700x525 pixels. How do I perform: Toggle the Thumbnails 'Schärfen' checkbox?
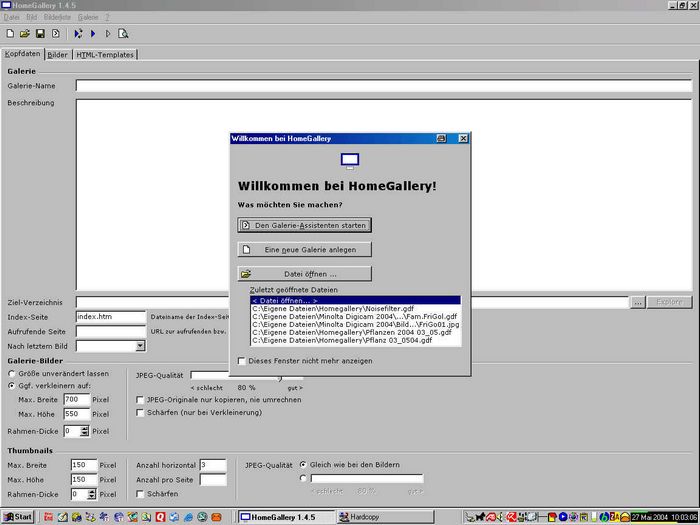point(140,494)
